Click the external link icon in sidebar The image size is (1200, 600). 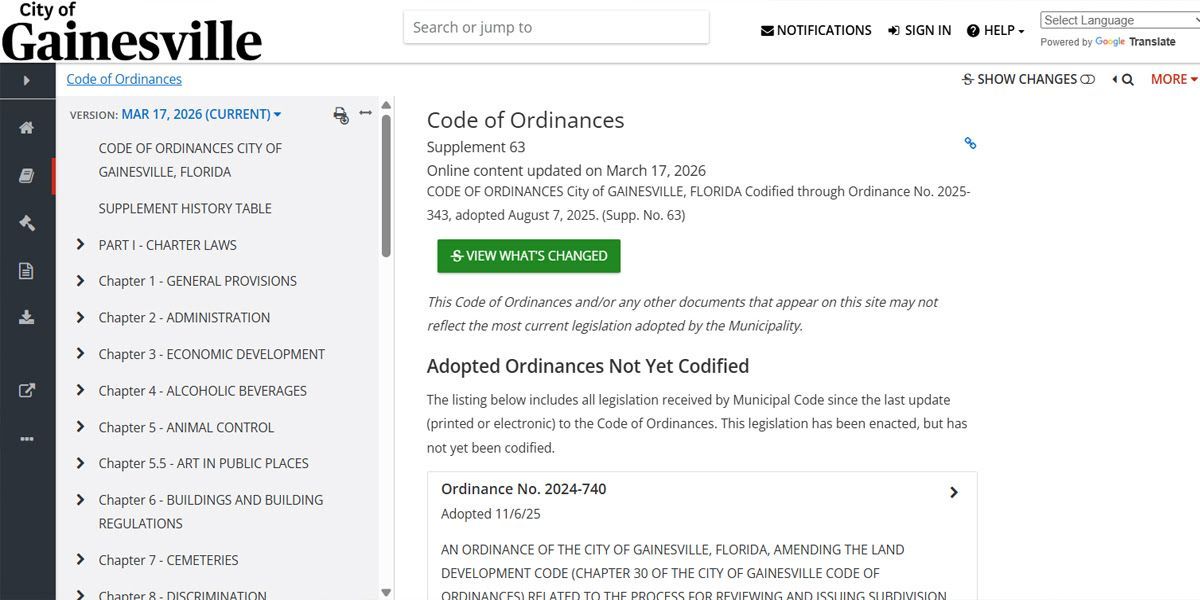27,391
